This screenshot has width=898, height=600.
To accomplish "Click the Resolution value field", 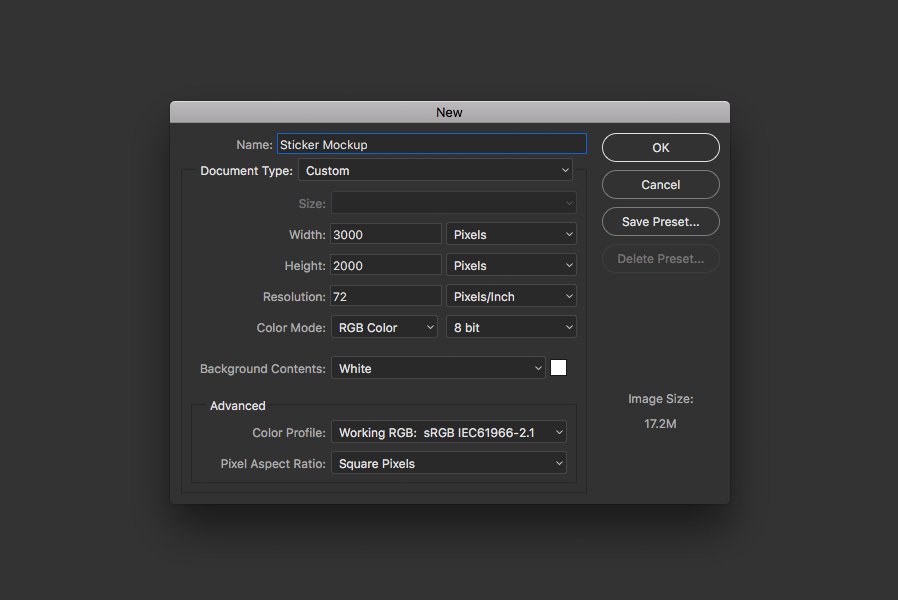I will [385, 296].
